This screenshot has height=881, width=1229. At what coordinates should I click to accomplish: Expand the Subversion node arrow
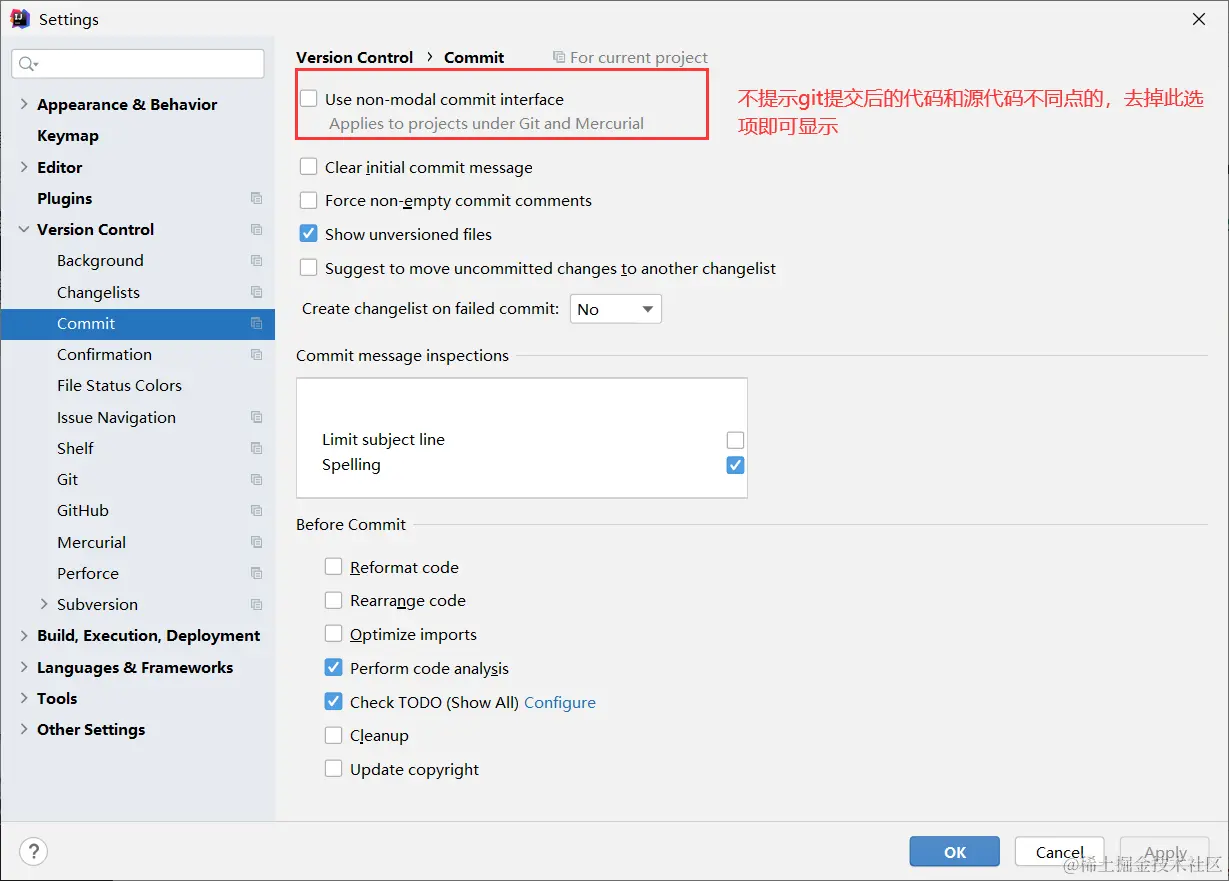click(44, 604)
